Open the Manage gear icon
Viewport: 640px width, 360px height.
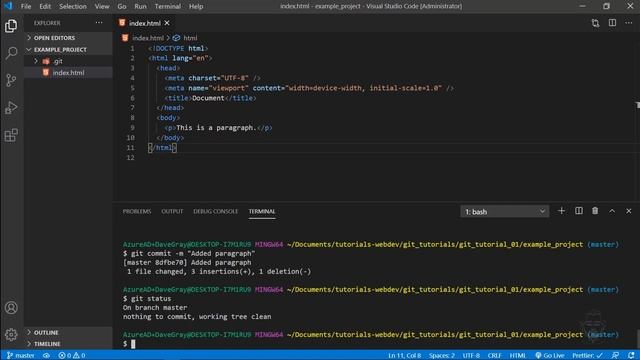pyautogui.click(x=11, y=335)
